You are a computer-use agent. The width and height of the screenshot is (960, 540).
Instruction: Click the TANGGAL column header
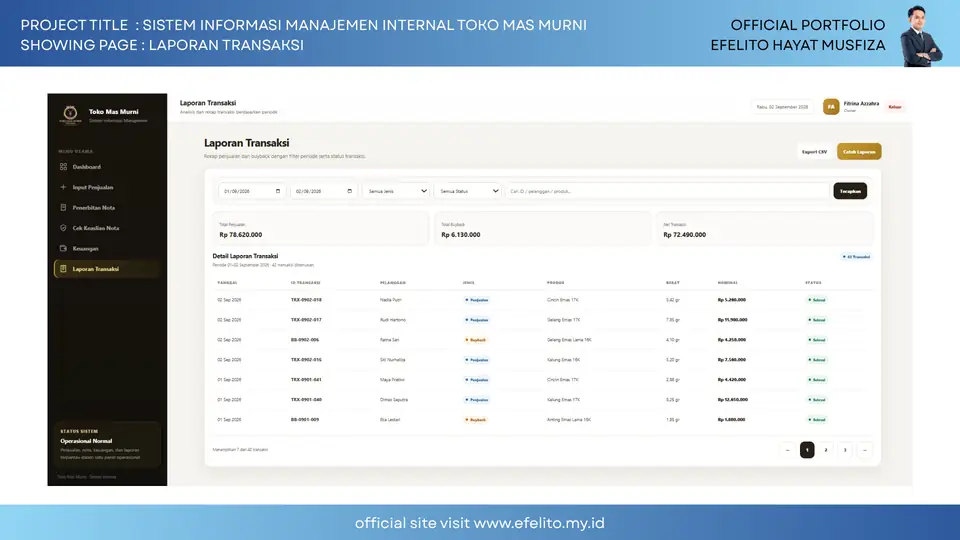click(x=227, y=283)
